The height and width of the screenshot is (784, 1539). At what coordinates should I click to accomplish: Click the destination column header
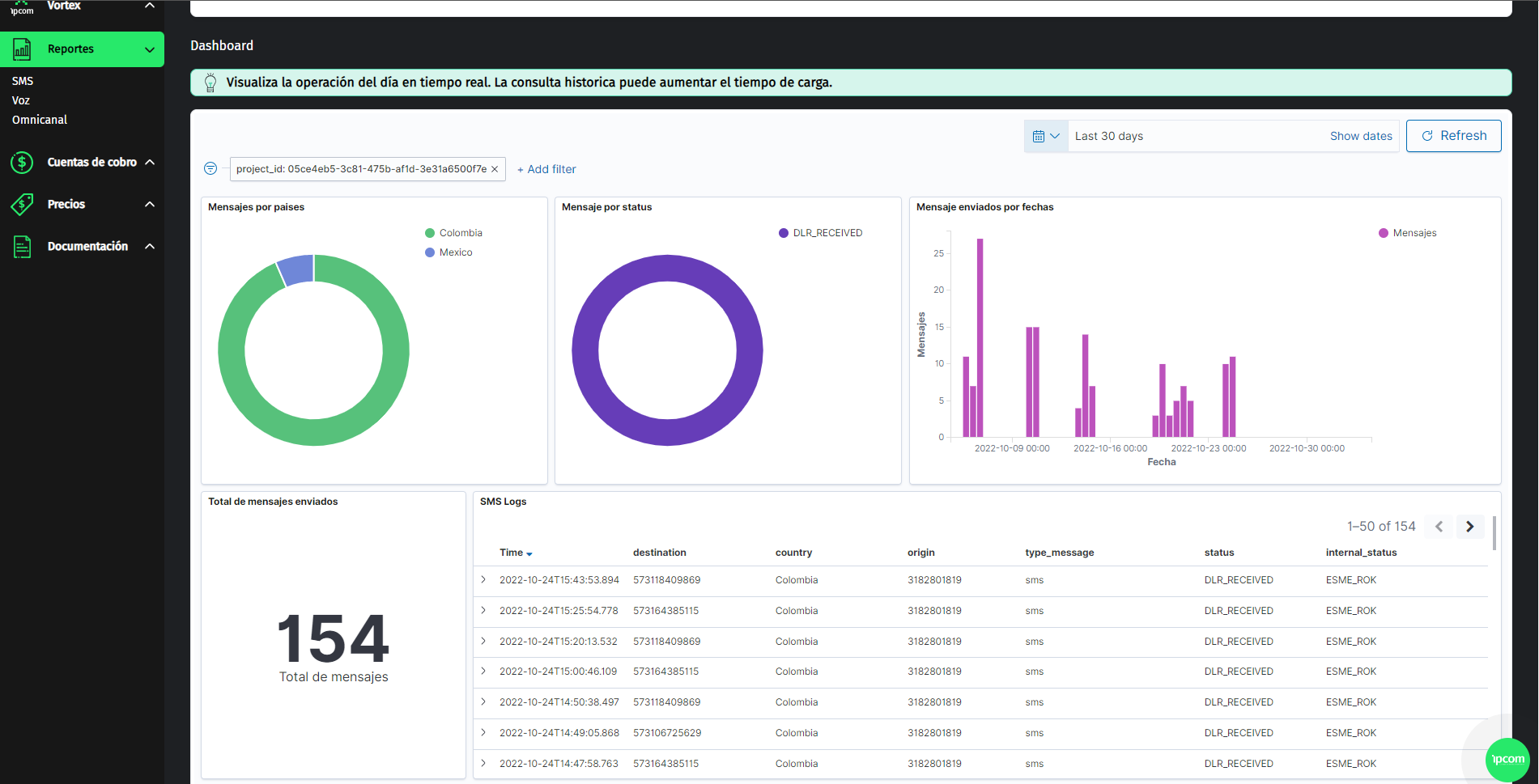[x=659, y=553]
